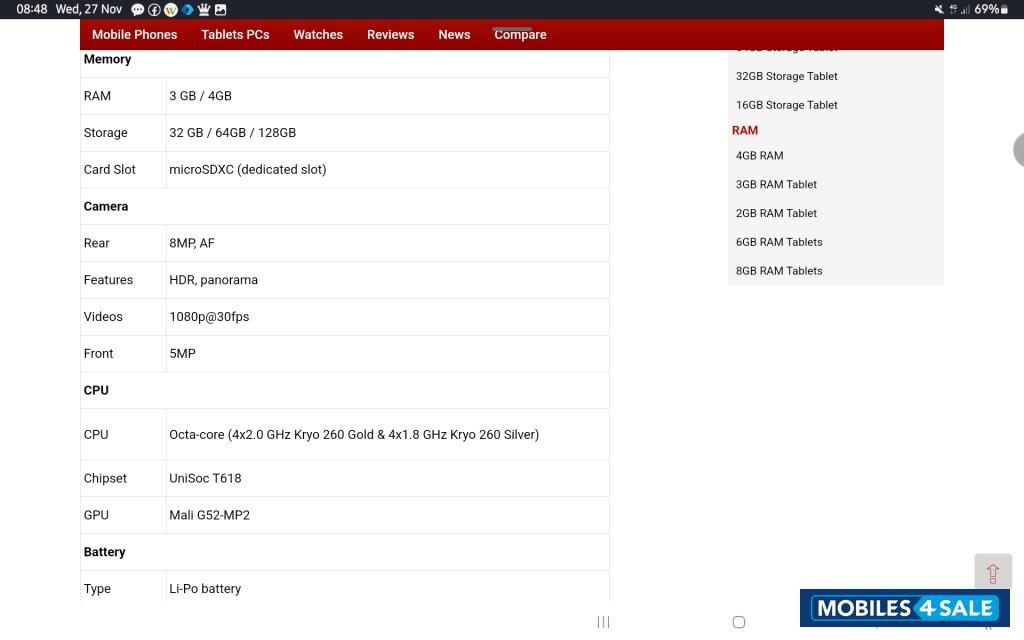The height and width of the screenshot is (640, 1024).
Task: Open the 32GB Storage Tablet link
Action: point(786,76)
